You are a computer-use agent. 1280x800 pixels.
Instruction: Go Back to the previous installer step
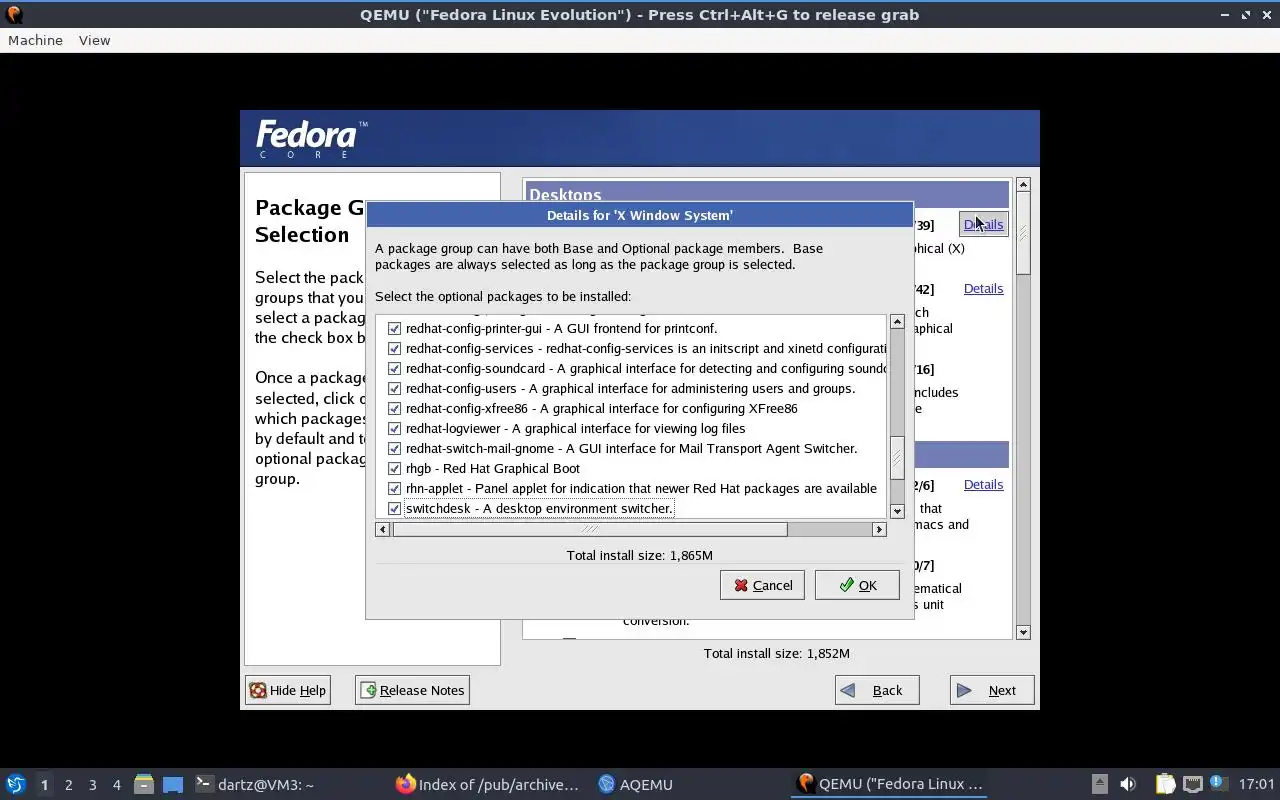[x=877, y=690]
